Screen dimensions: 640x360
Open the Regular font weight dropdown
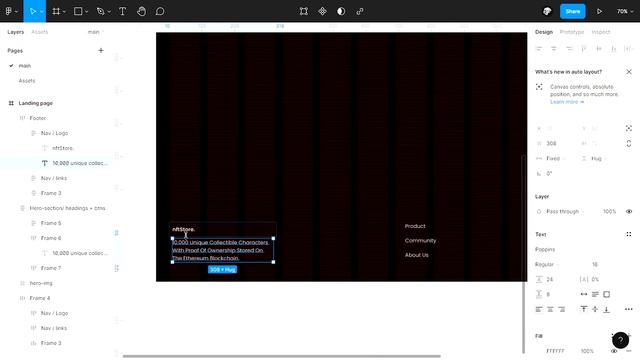(547, 264)
